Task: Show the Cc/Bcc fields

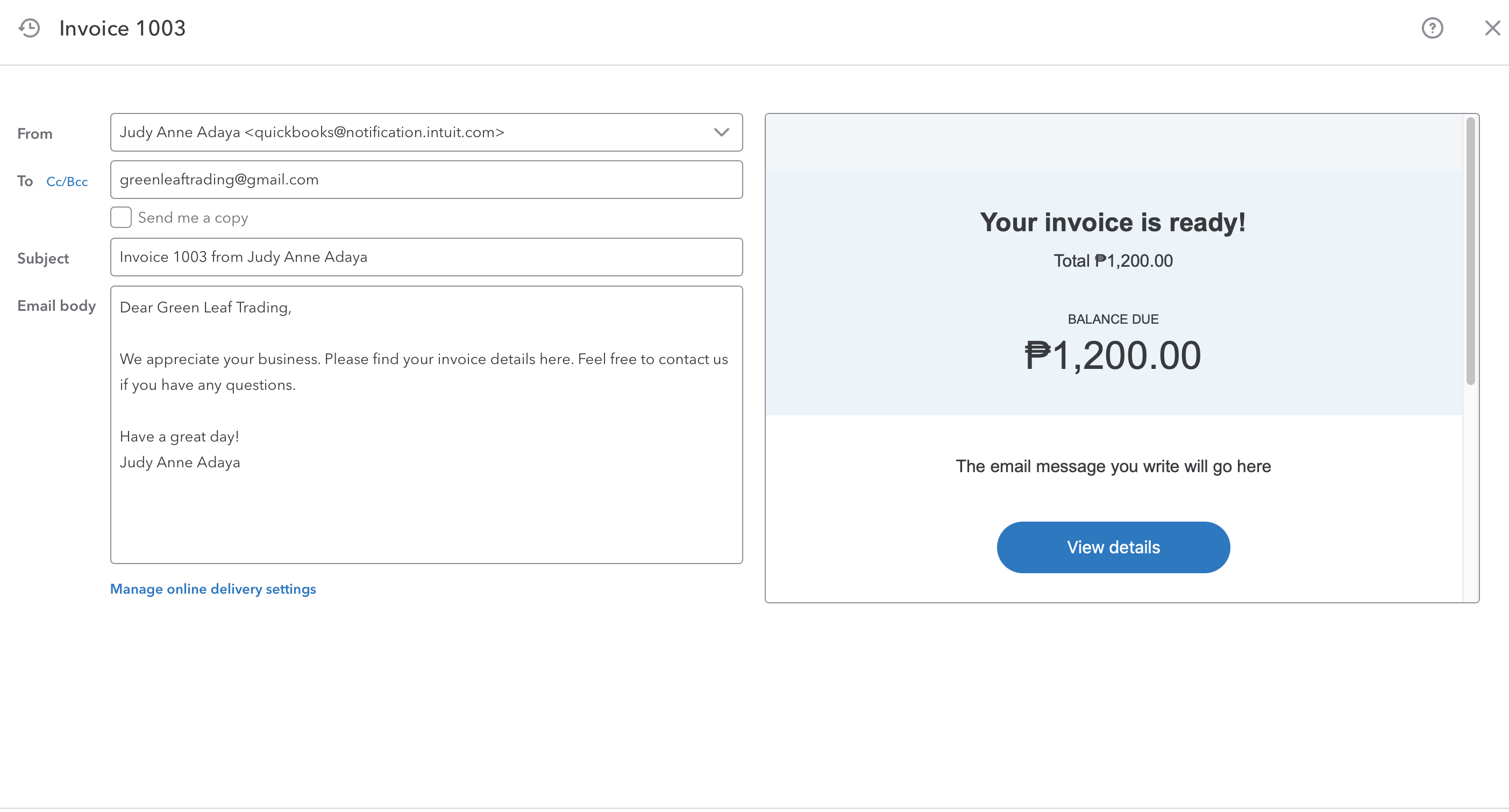Action: (x=67, y=182)
